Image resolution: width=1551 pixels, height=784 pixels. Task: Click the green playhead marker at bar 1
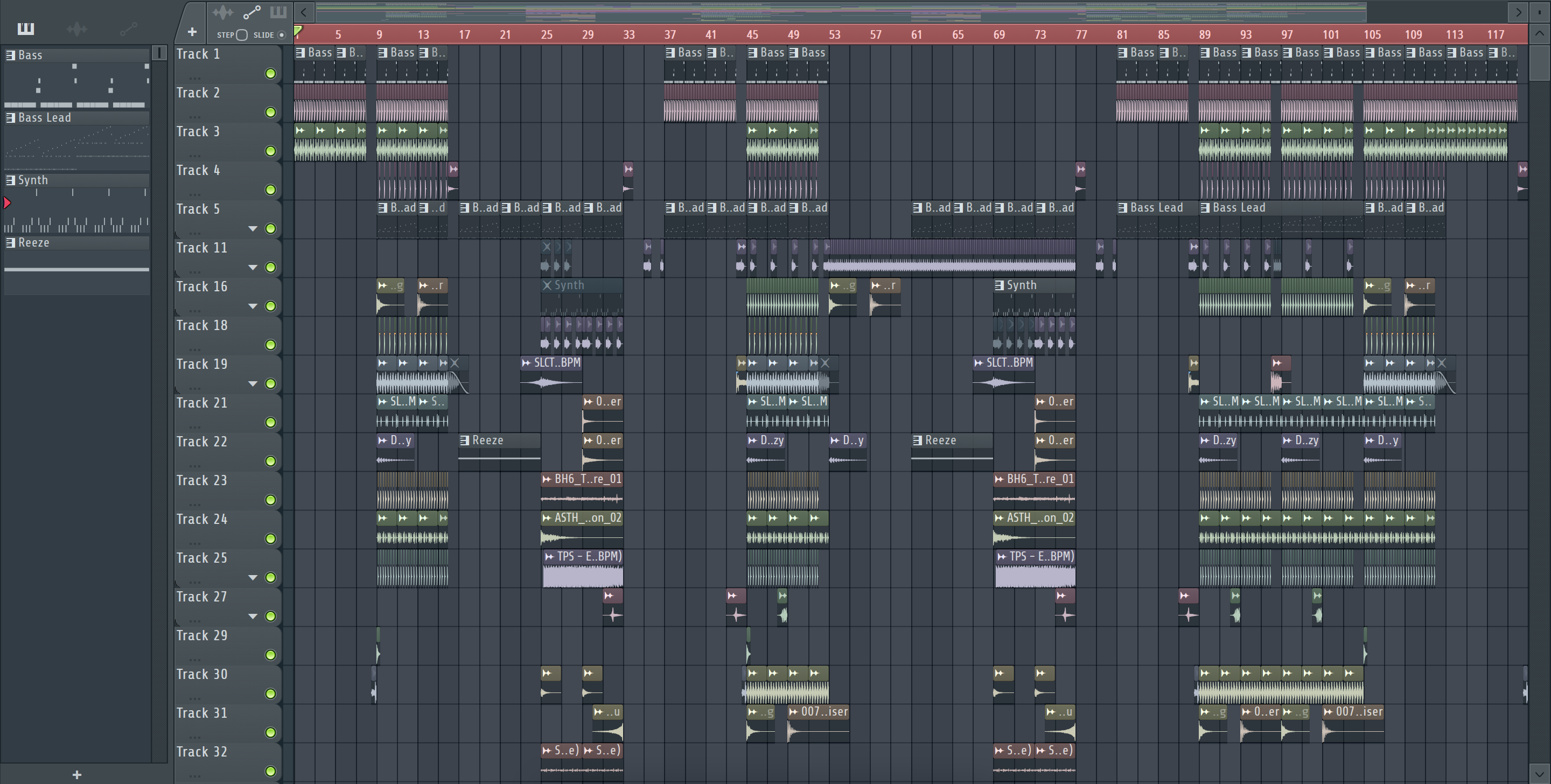pyautogui.click(x=298, y=31)
